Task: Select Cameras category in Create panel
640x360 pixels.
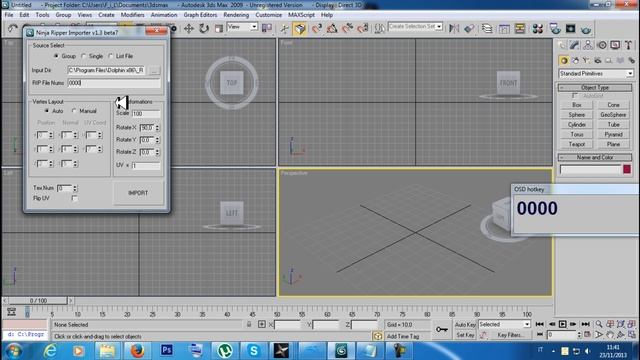Action: tap(598, 60)
